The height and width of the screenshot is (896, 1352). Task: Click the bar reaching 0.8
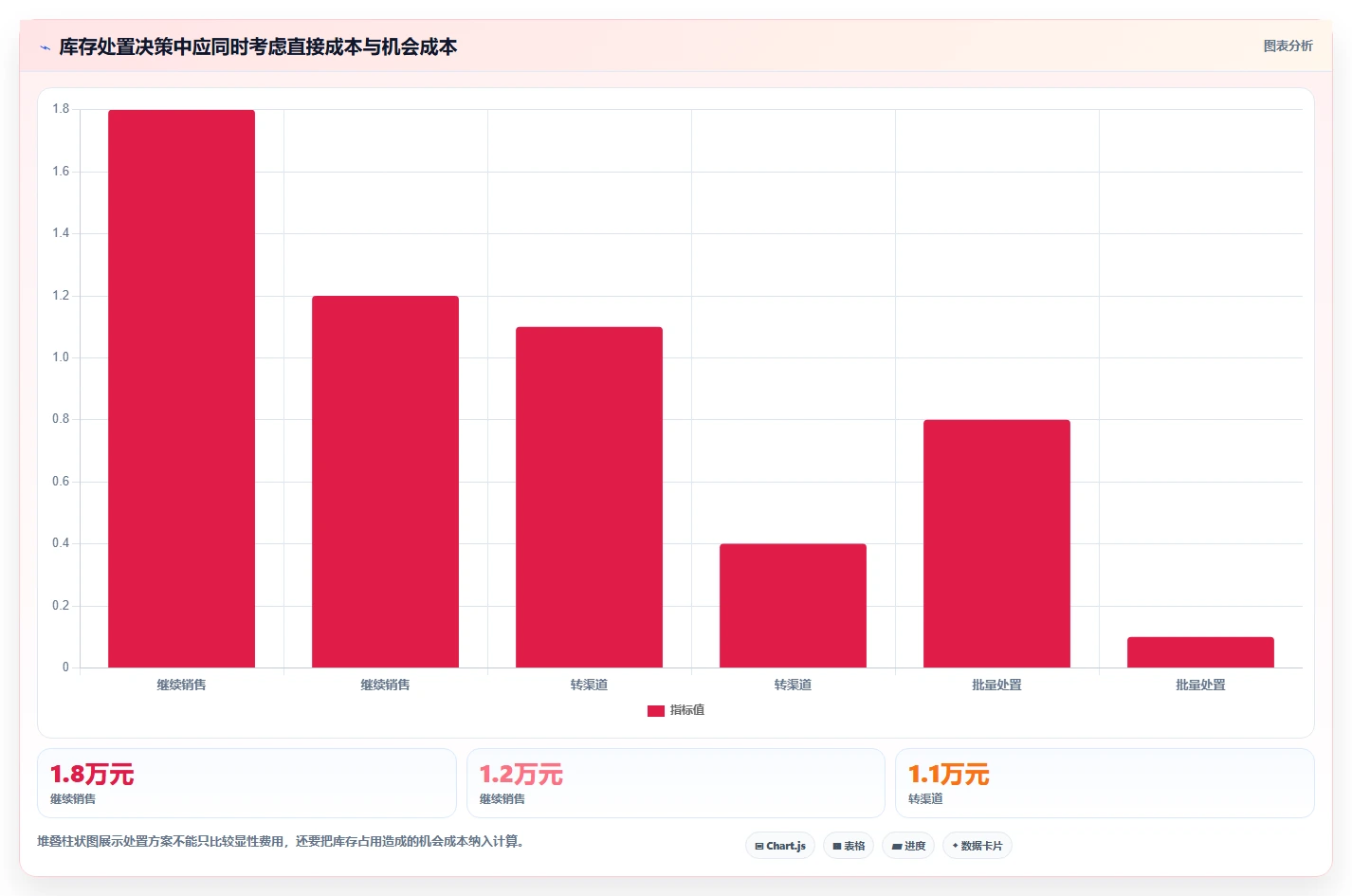pos(996,543)
